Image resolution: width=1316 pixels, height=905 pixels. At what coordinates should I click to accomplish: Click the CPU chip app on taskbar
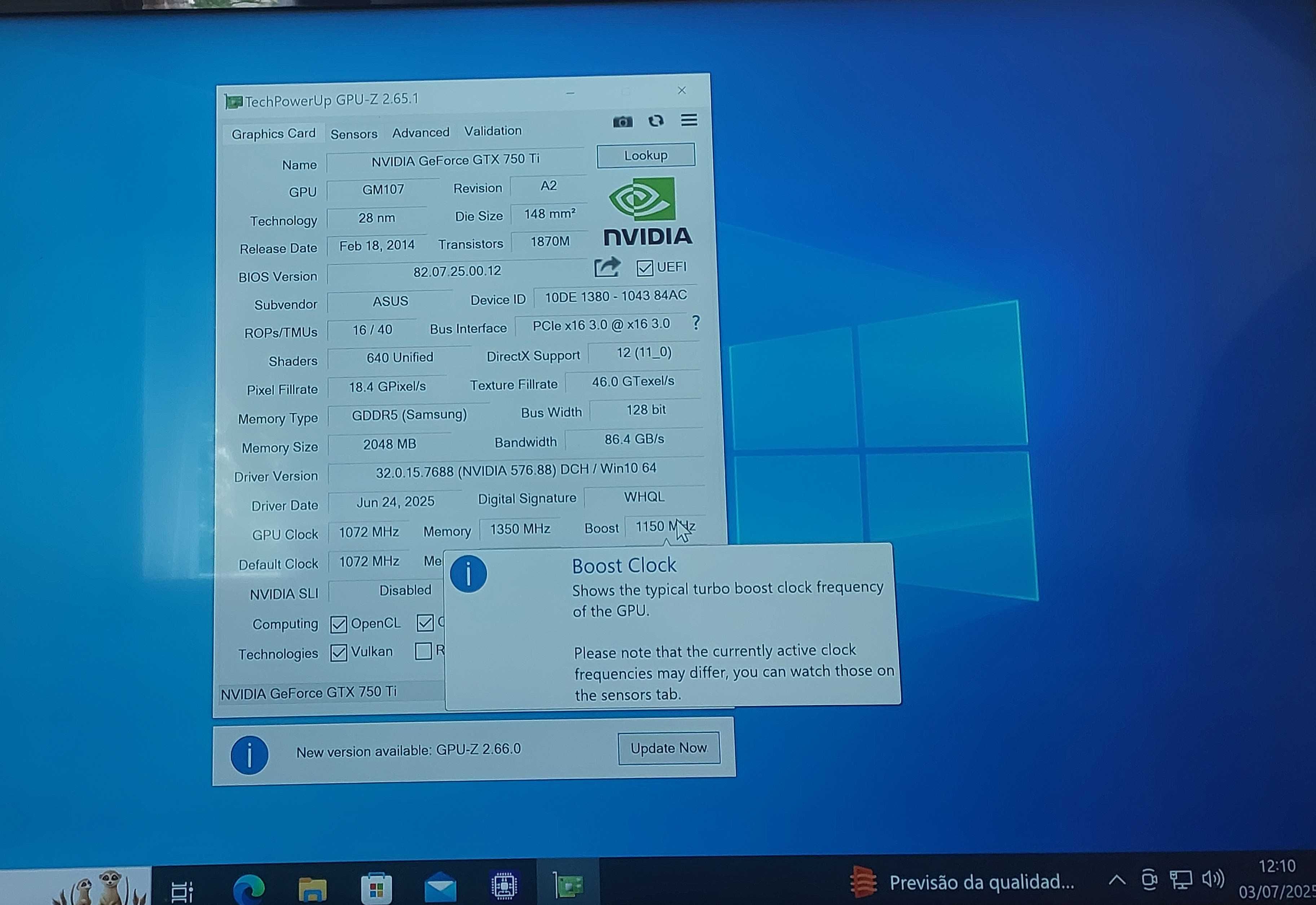coord(504,886)
